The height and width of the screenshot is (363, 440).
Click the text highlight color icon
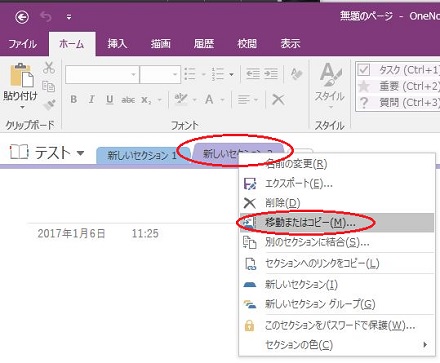(x=181, y=99)
